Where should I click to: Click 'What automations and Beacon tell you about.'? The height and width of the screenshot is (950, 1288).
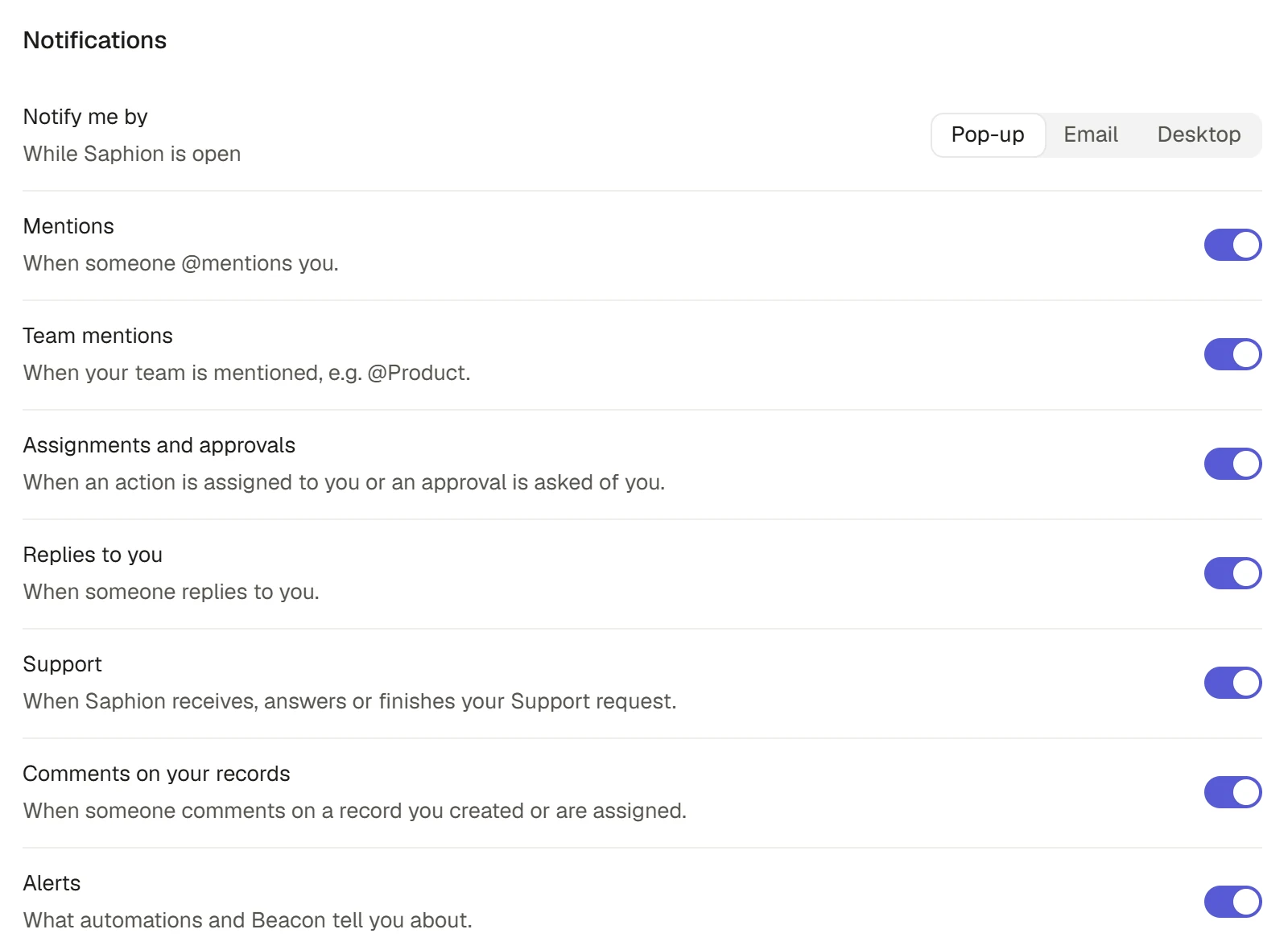click(248, 920)
